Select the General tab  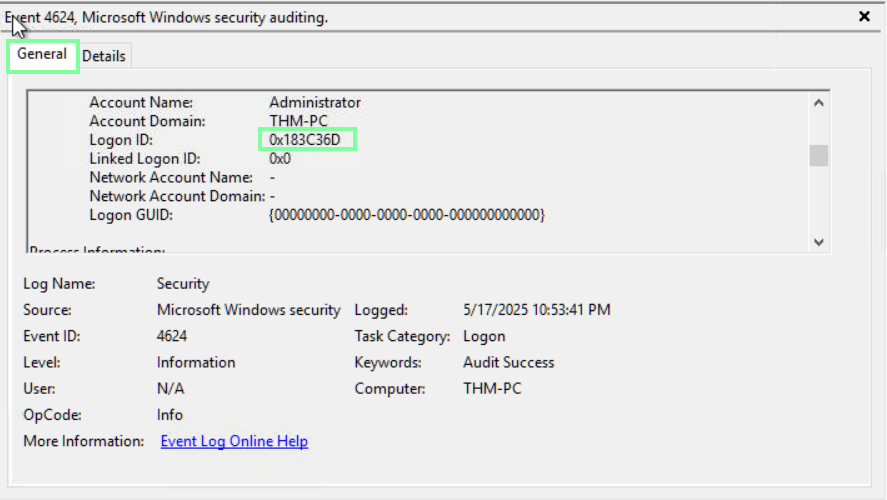[x=42, y=54]
